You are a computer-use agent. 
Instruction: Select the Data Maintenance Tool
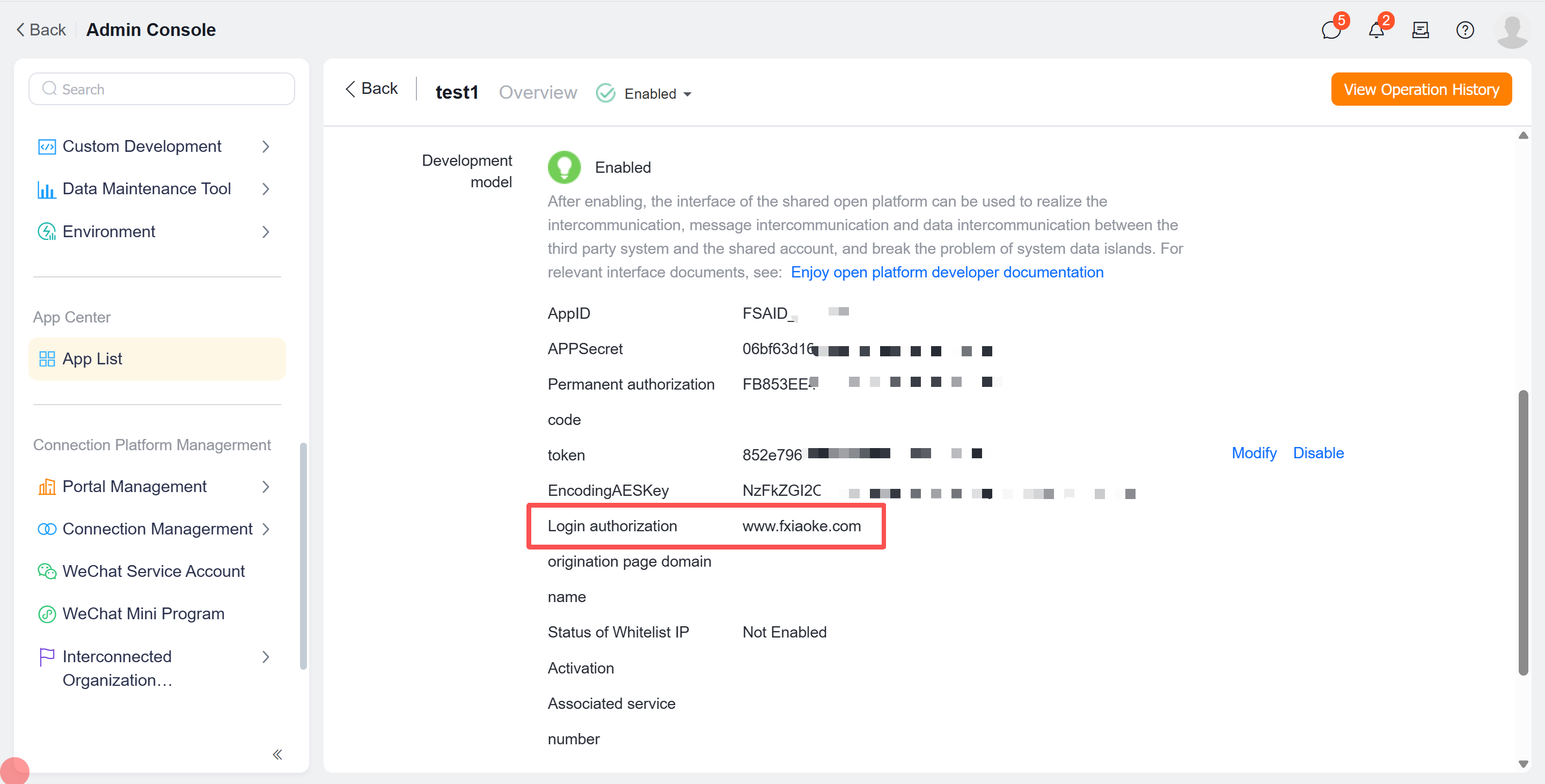[147, 188]
